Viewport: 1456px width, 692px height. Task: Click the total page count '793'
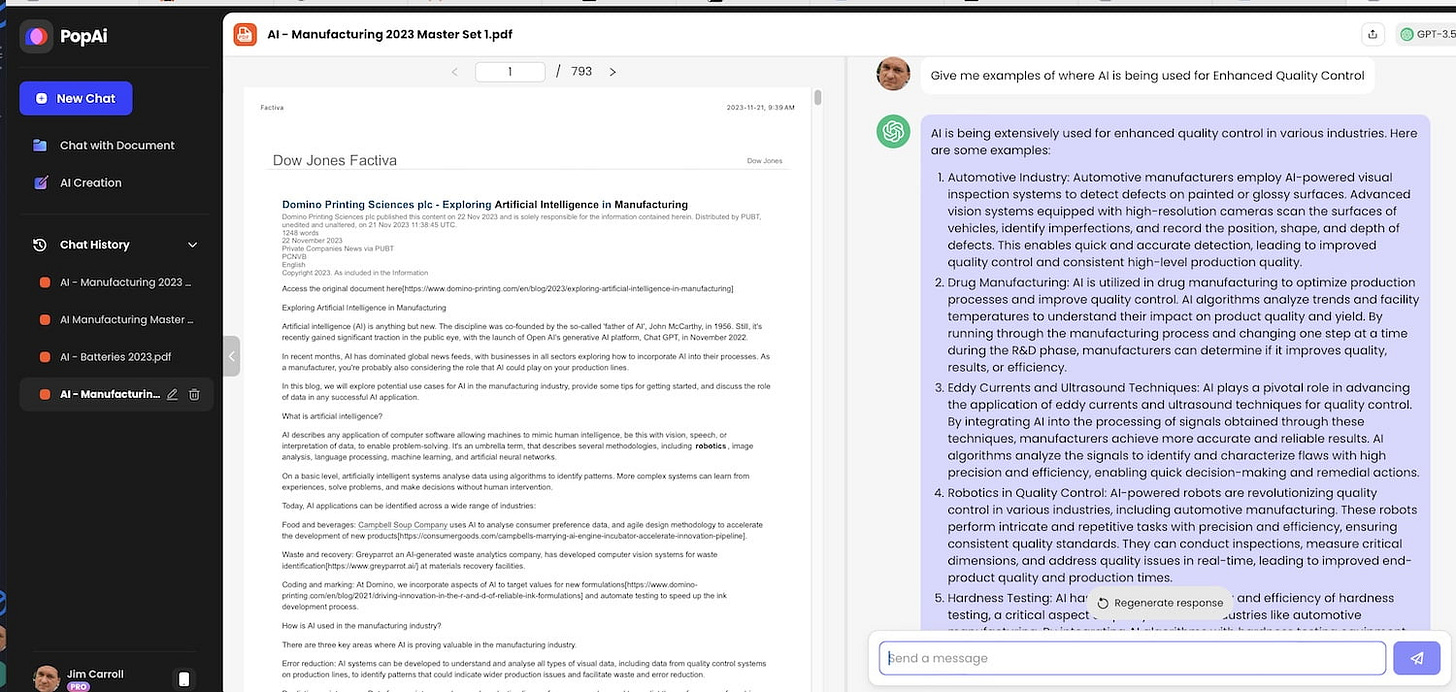pos(581,72)
